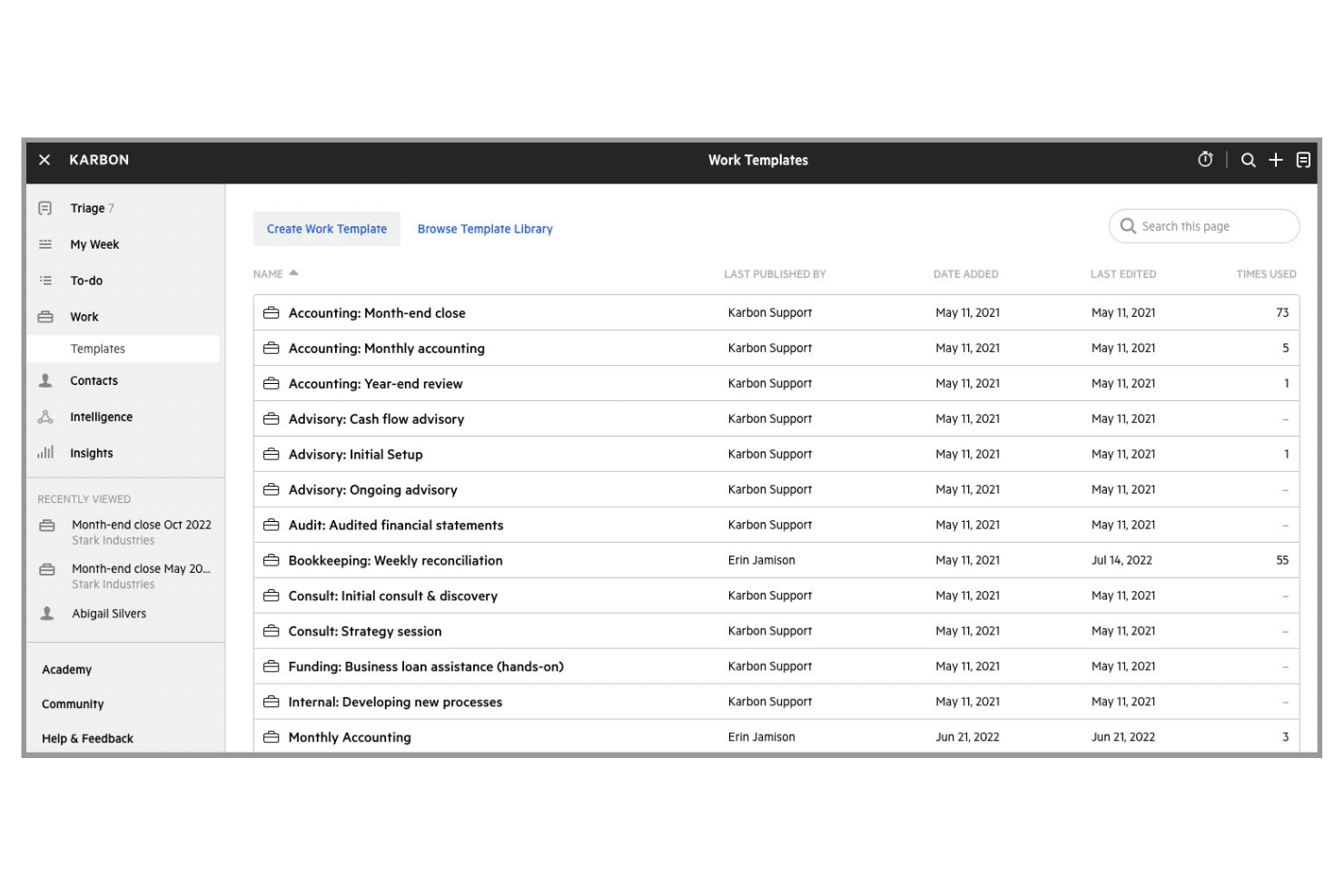This screenshot has height=896, width=1344.
Task: Open the Browse Template Library link
Action: click(x=484, y=229)
